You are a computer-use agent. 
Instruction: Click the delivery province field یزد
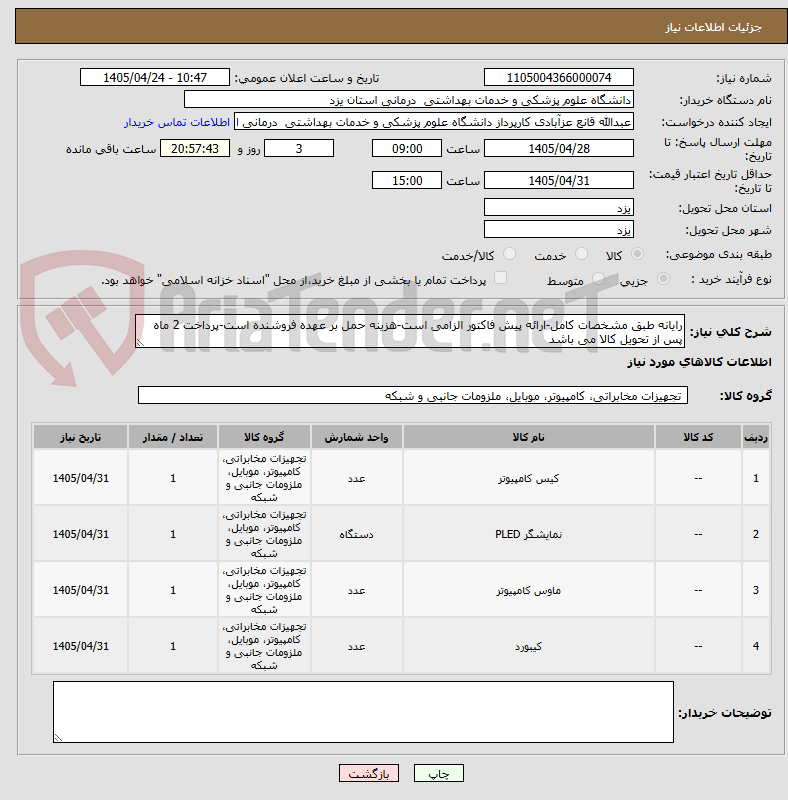[x=559, y=208]
